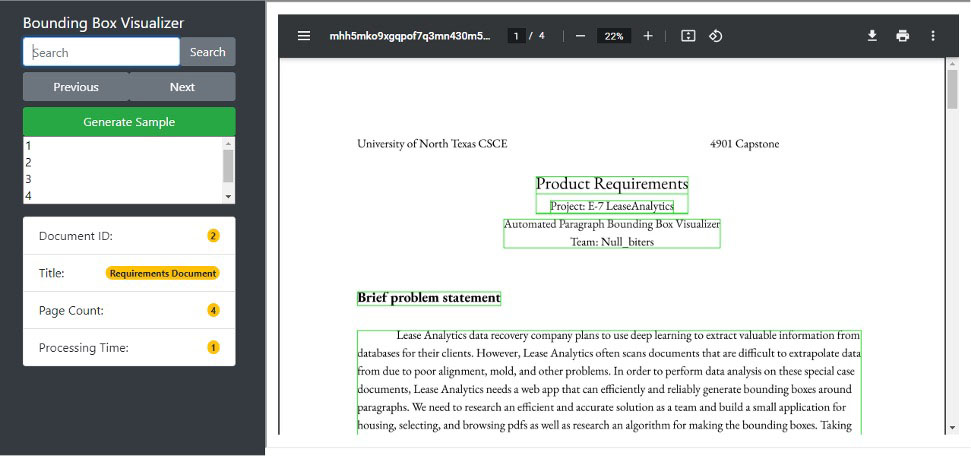Zoom in with the plus icon
The width and height of the screenshot is (971, 456).
648,36
